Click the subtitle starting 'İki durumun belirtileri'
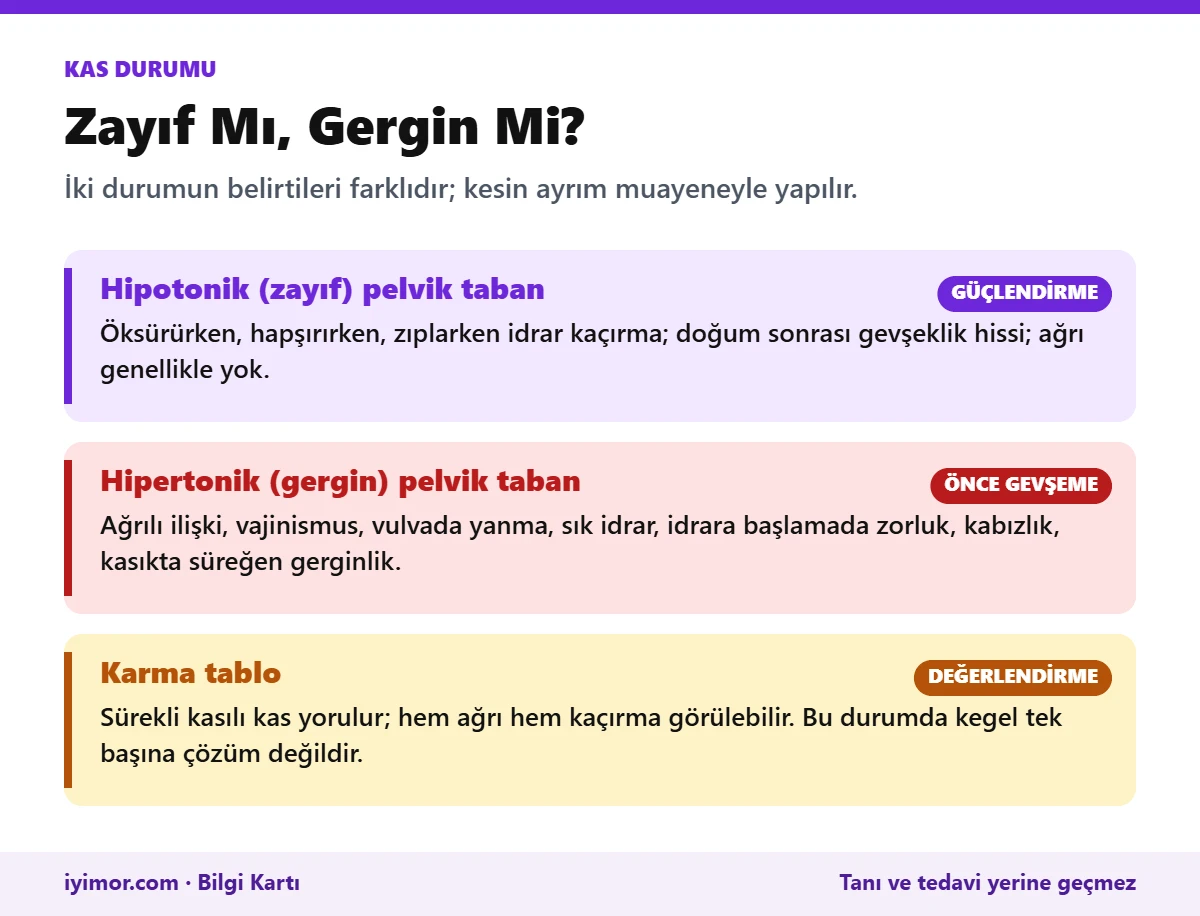 (x=461, y=189)
